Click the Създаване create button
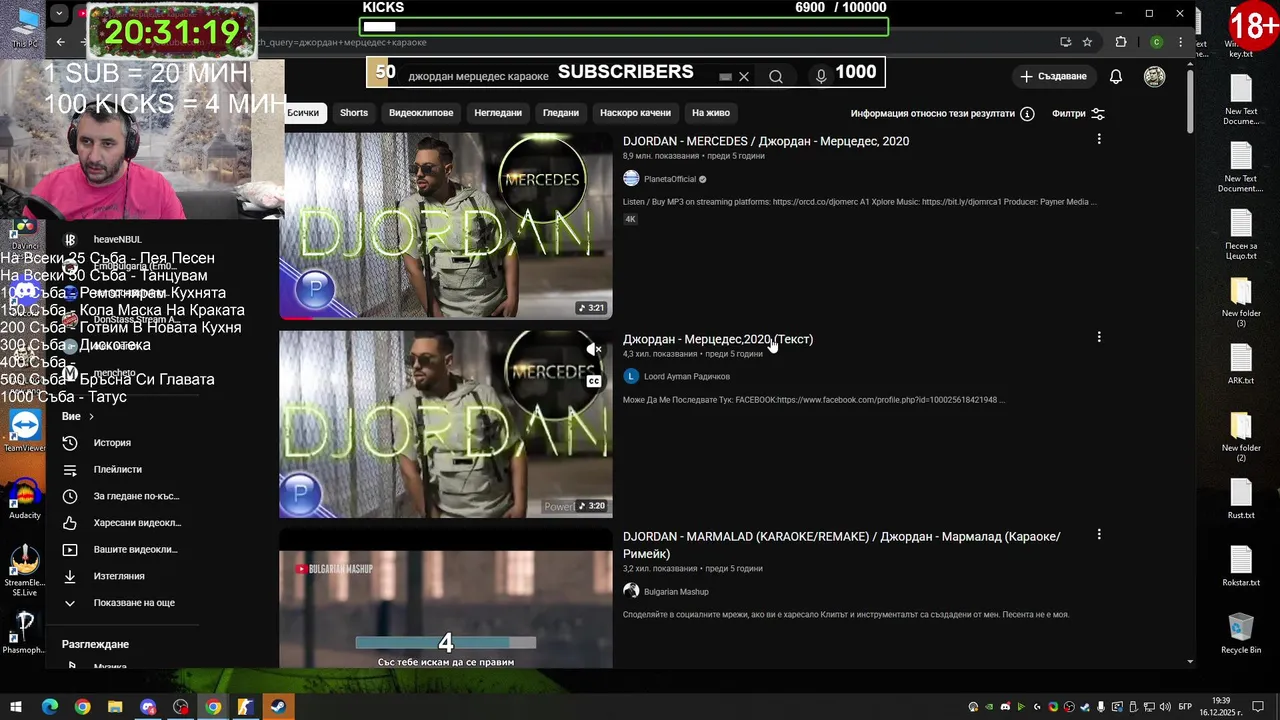1280x720 pixels. [1053, 77]
